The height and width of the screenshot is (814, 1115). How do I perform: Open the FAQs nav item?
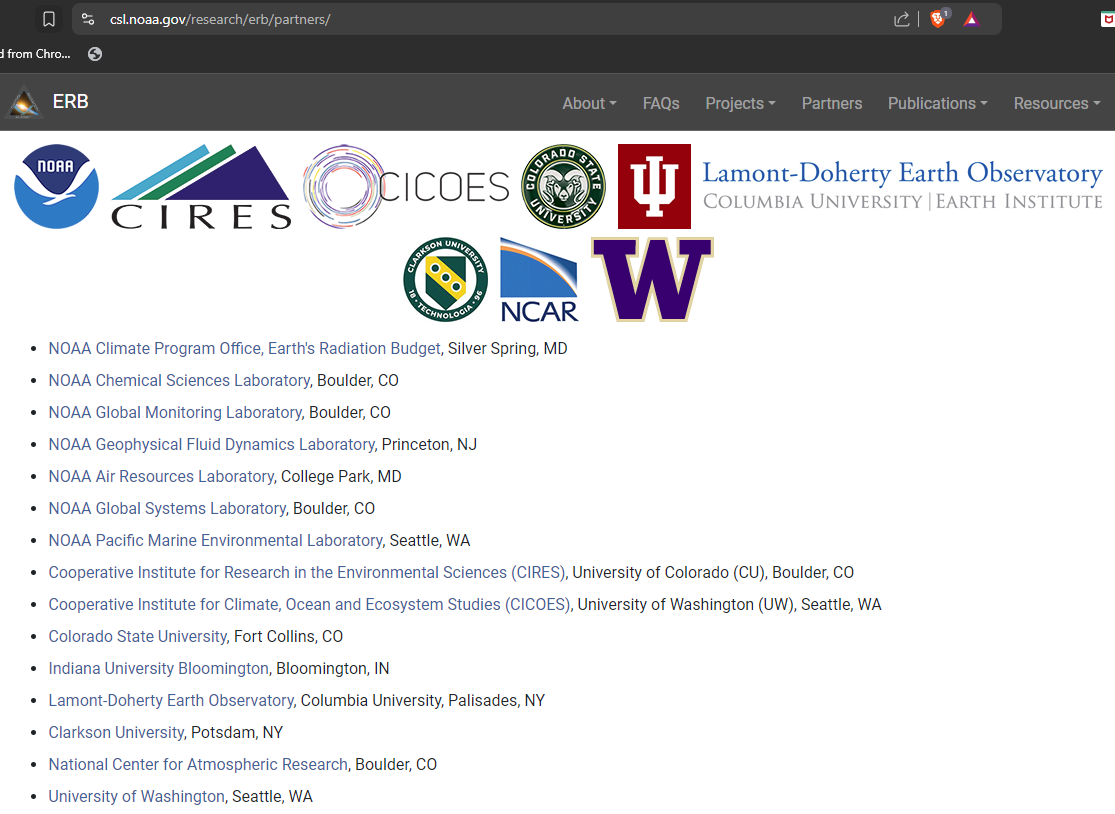tap(661, 103)
